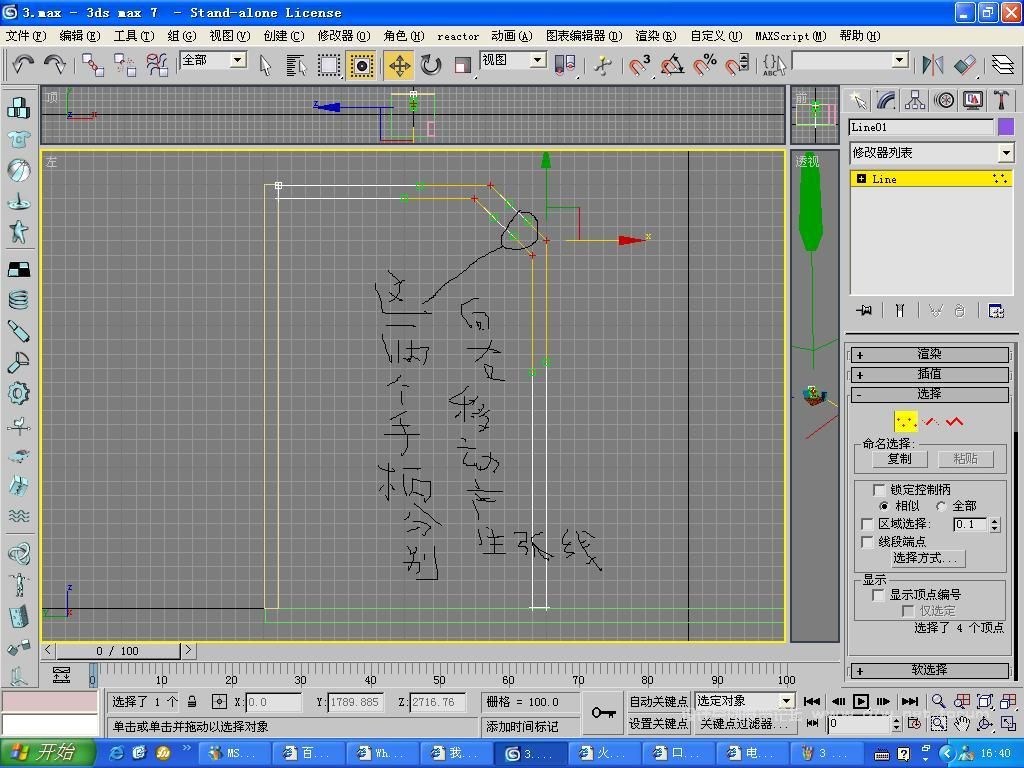Open Configure Modifier Sets icon
1024x768 pixels.
coord(997,310)
